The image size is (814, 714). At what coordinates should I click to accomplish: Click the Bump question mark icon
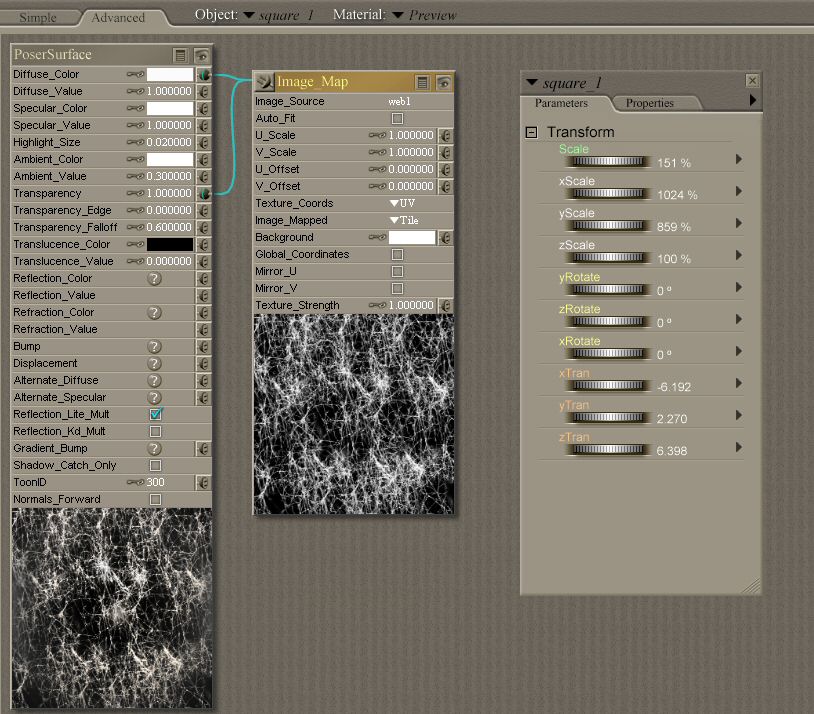pyautogui.click(x=155, y=347)
